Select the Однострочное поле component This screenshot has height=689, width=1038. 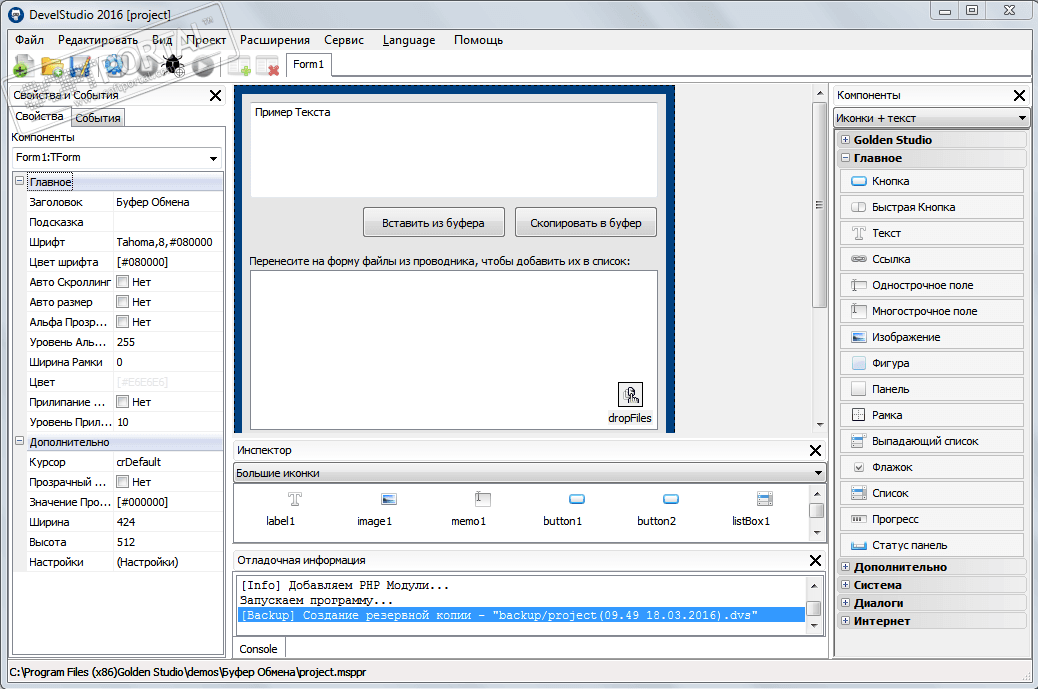pos(931,285)
